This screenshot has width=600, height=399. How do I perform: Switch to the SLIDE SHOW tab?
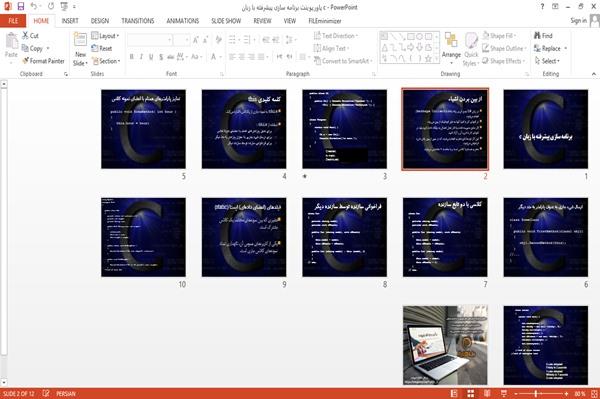tap(226, 21)
